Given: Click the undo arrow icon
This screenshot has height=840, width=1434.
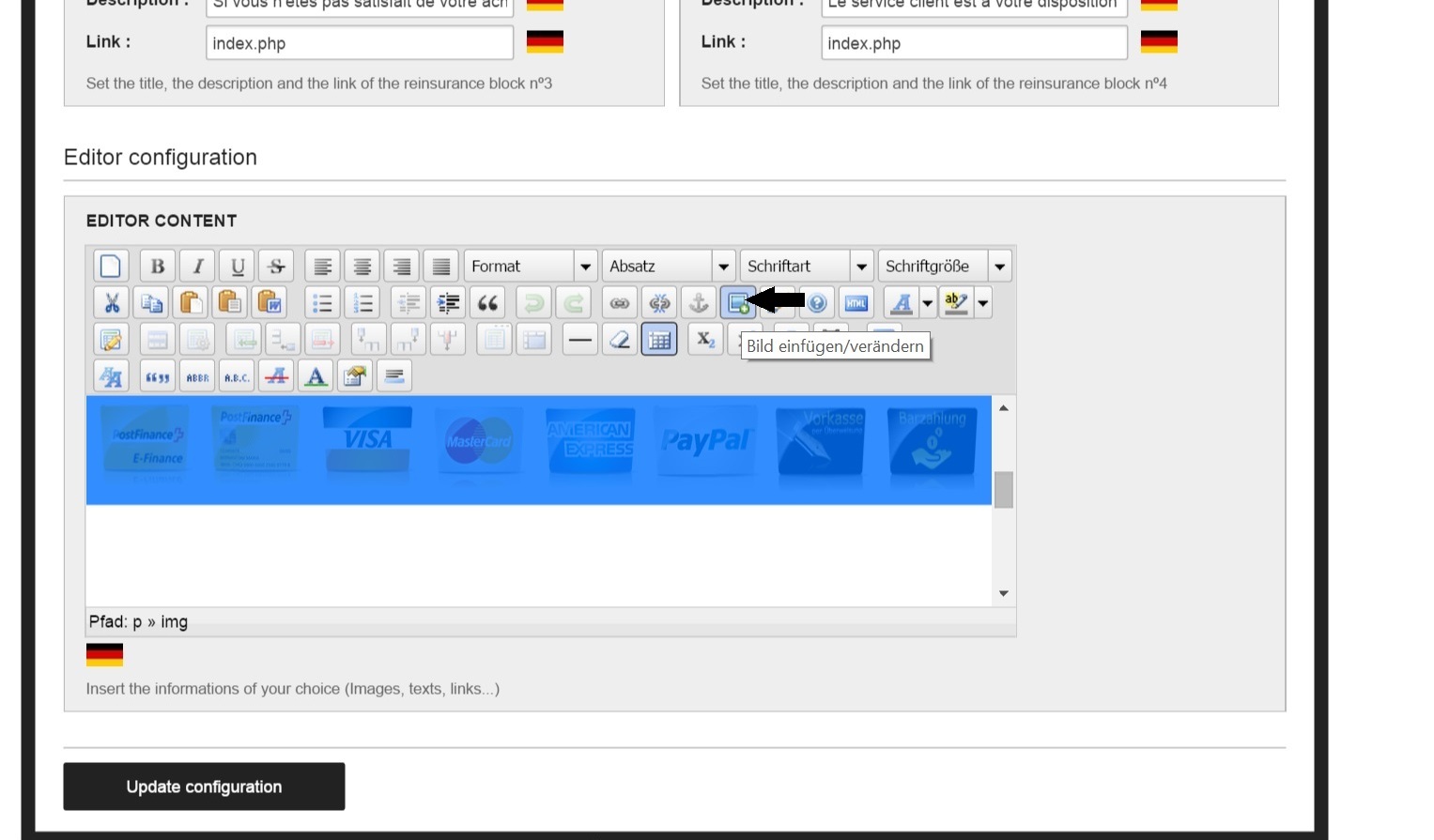Looking at the screenshot, I should point(533,303).
